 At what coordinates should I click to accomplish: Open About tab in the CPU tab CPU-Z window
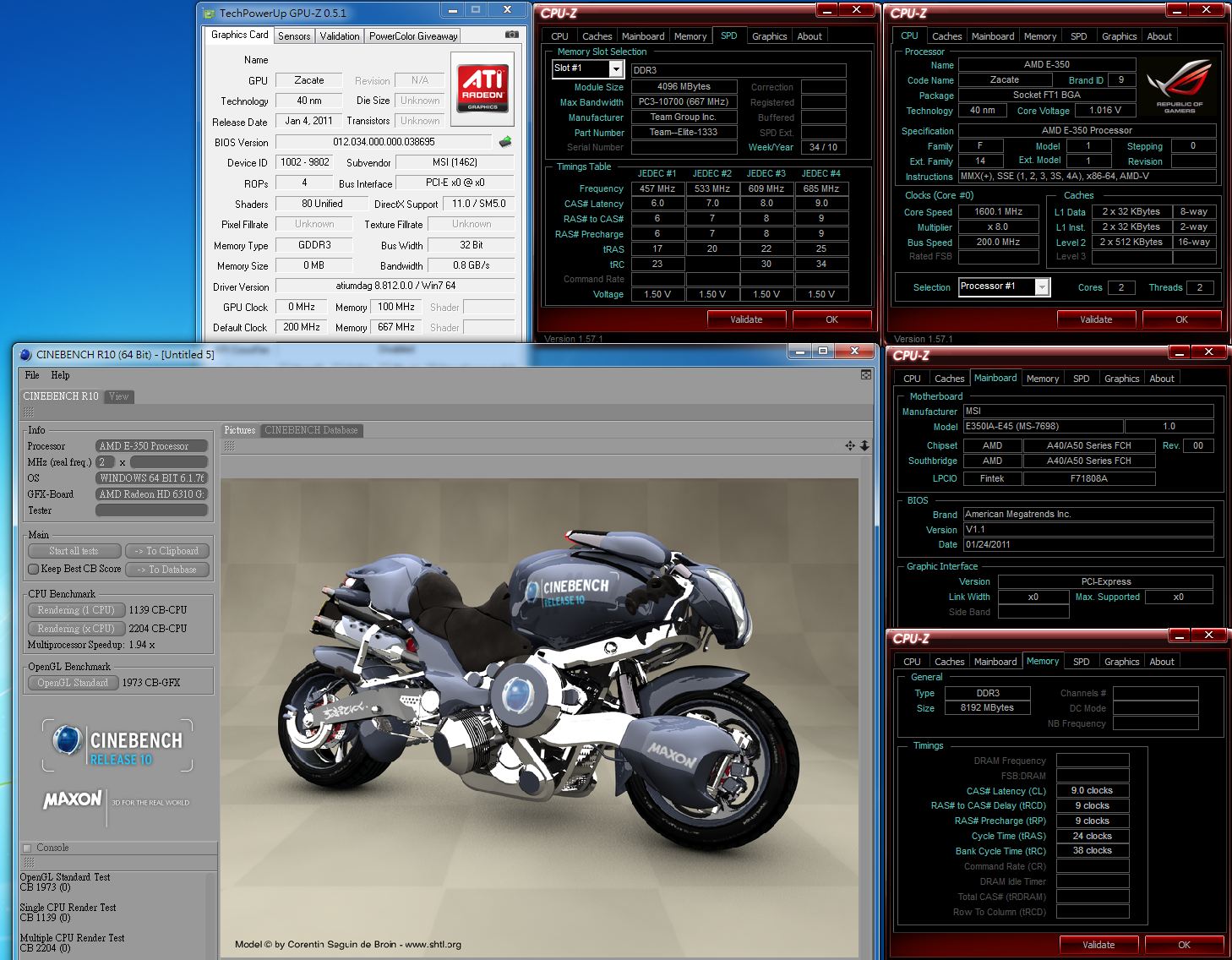click(1159, 36)
